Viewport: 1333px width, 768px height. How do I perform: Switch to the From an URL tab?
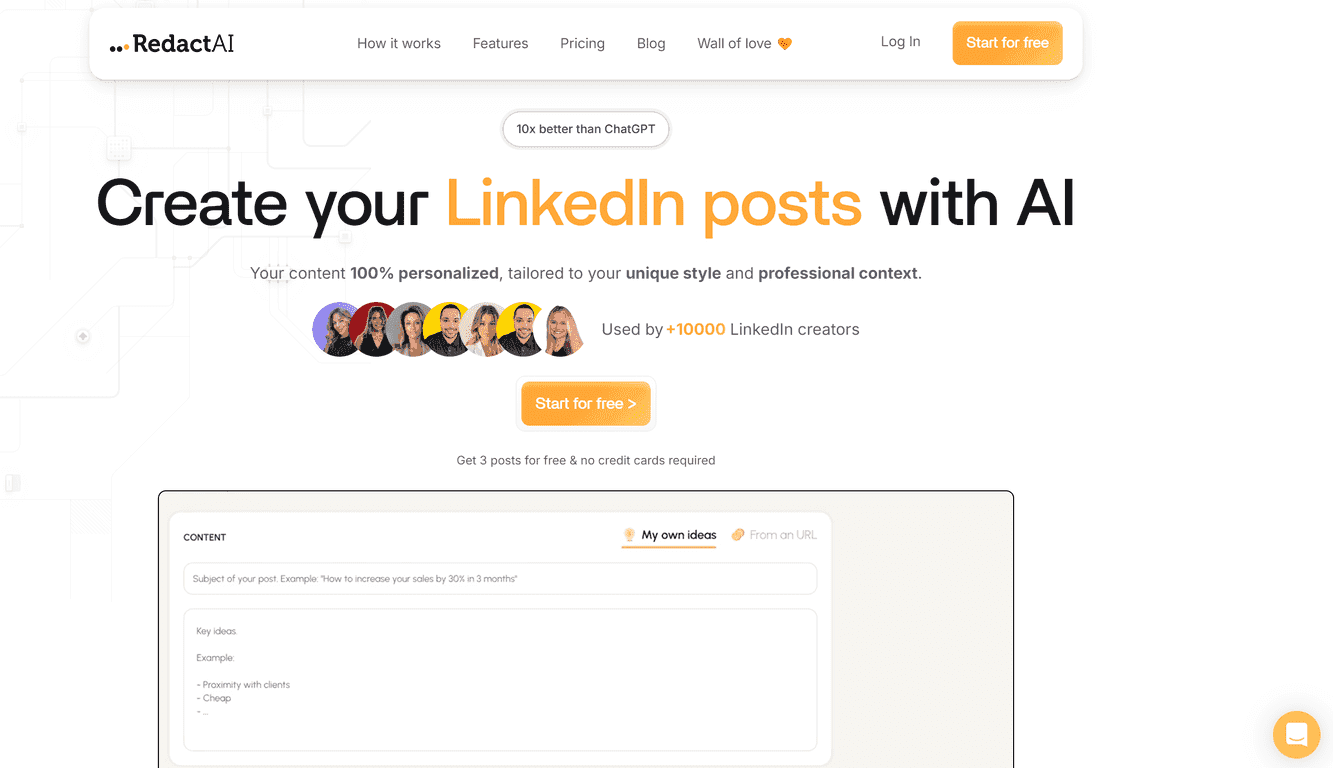point(782,534)
